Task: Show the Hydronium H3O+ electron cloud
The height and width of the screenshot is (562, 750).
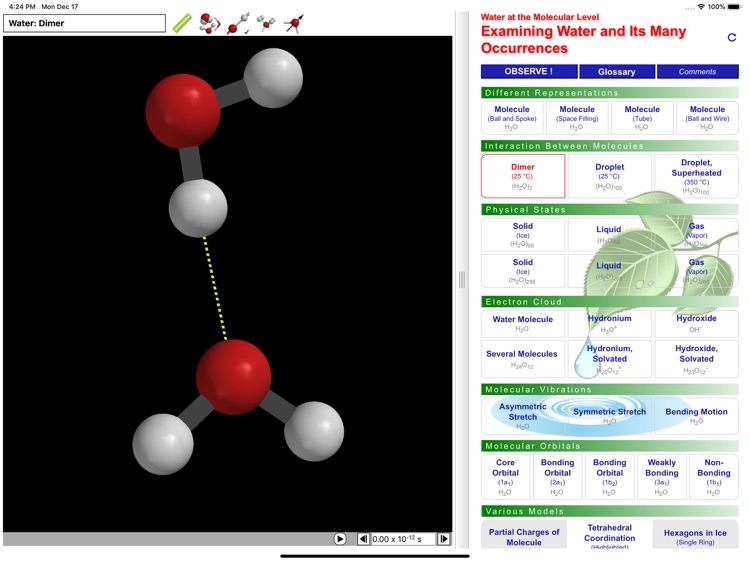Action: tap(609, 323)
